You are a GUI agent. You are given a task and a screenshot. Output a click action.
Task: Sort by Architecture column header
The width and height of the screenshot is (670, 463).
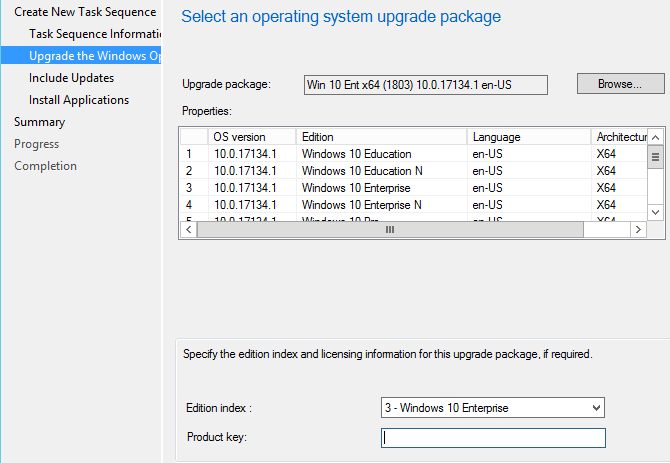tap(620, 137)
